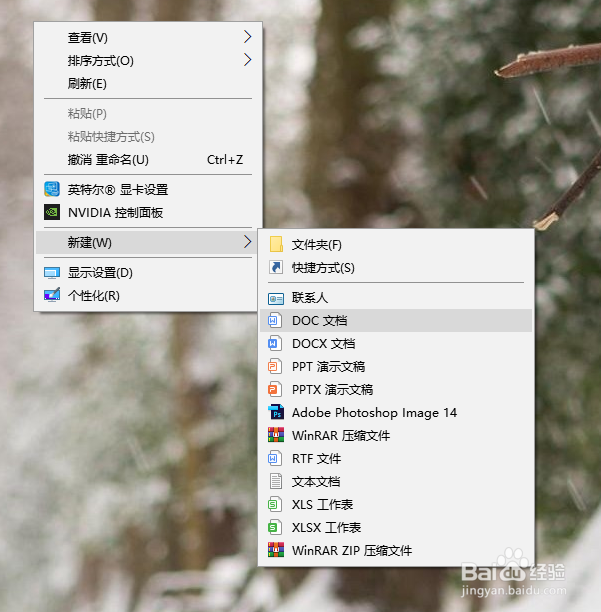
Task: Click the contact card icon beside 联系人
Action: pyautogui.click(x=276, y=299)
